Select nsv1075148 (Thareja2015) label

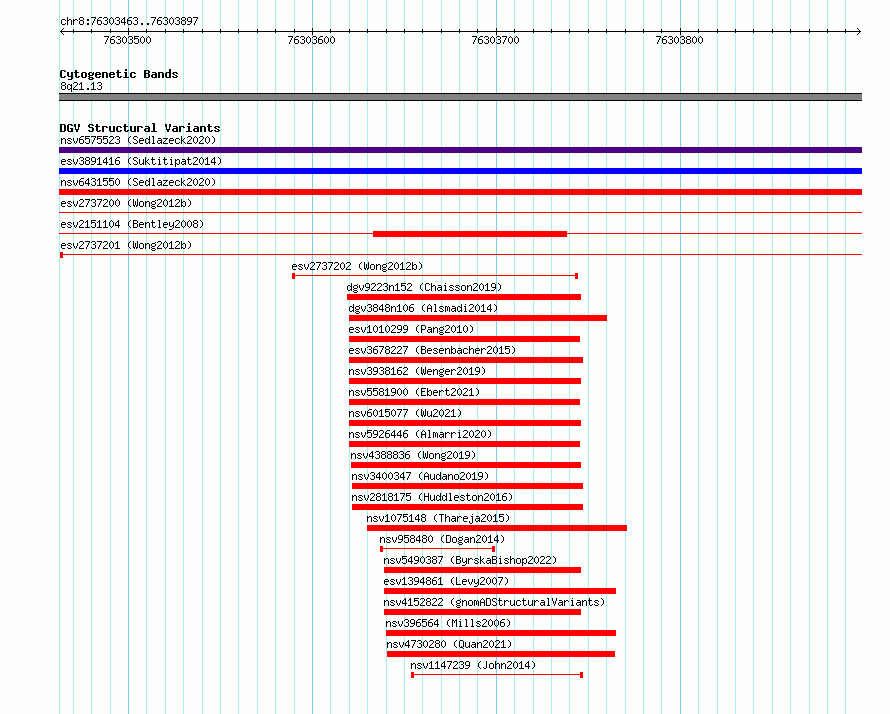[x=438, y=518]
